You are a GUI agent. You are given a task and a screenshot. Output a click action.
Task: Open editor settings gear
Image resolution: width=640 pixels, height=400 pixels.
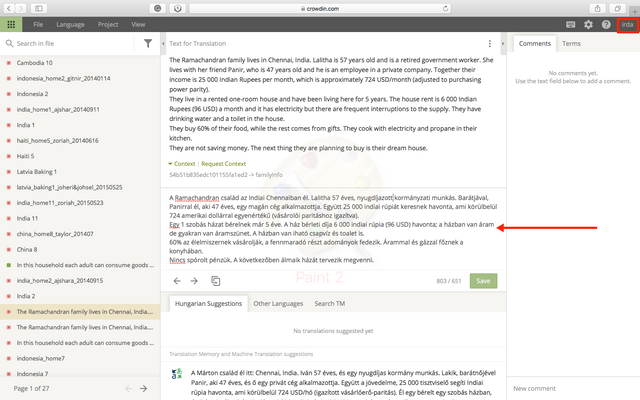pos(588,24)
